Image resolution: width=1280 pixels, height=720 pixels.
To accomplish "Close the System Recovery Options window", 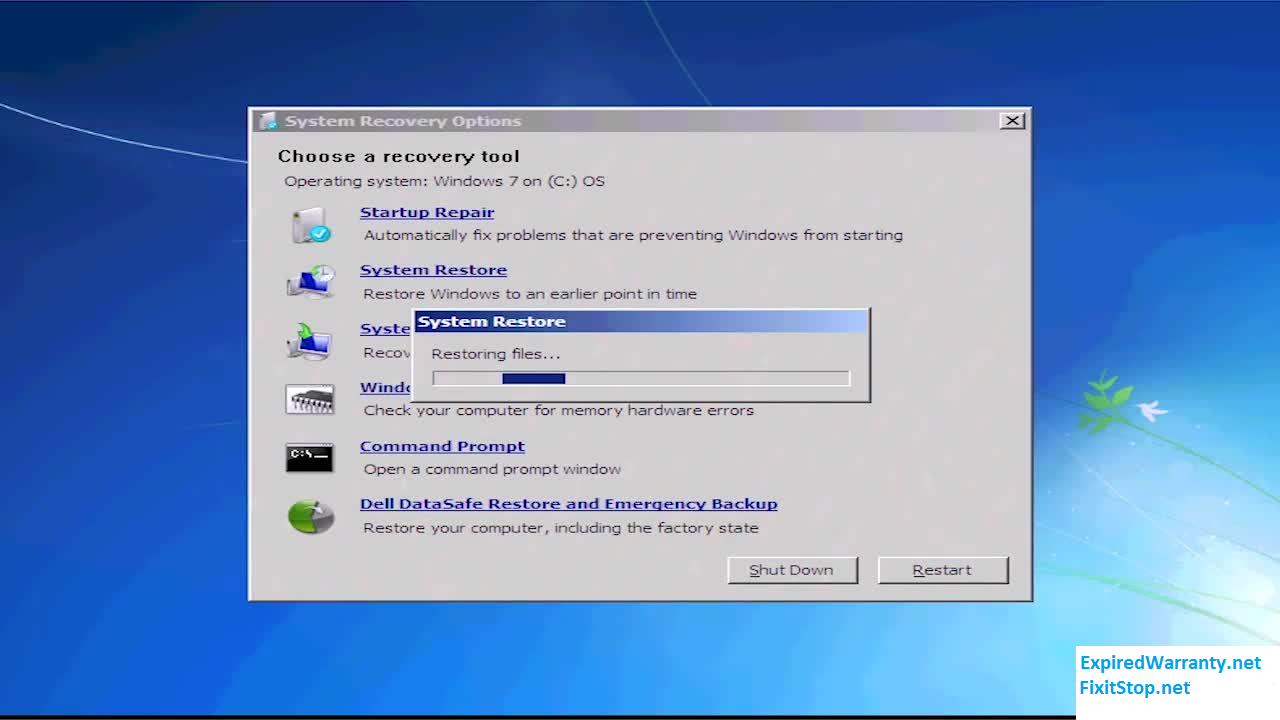I will (x=1012, y=120).
